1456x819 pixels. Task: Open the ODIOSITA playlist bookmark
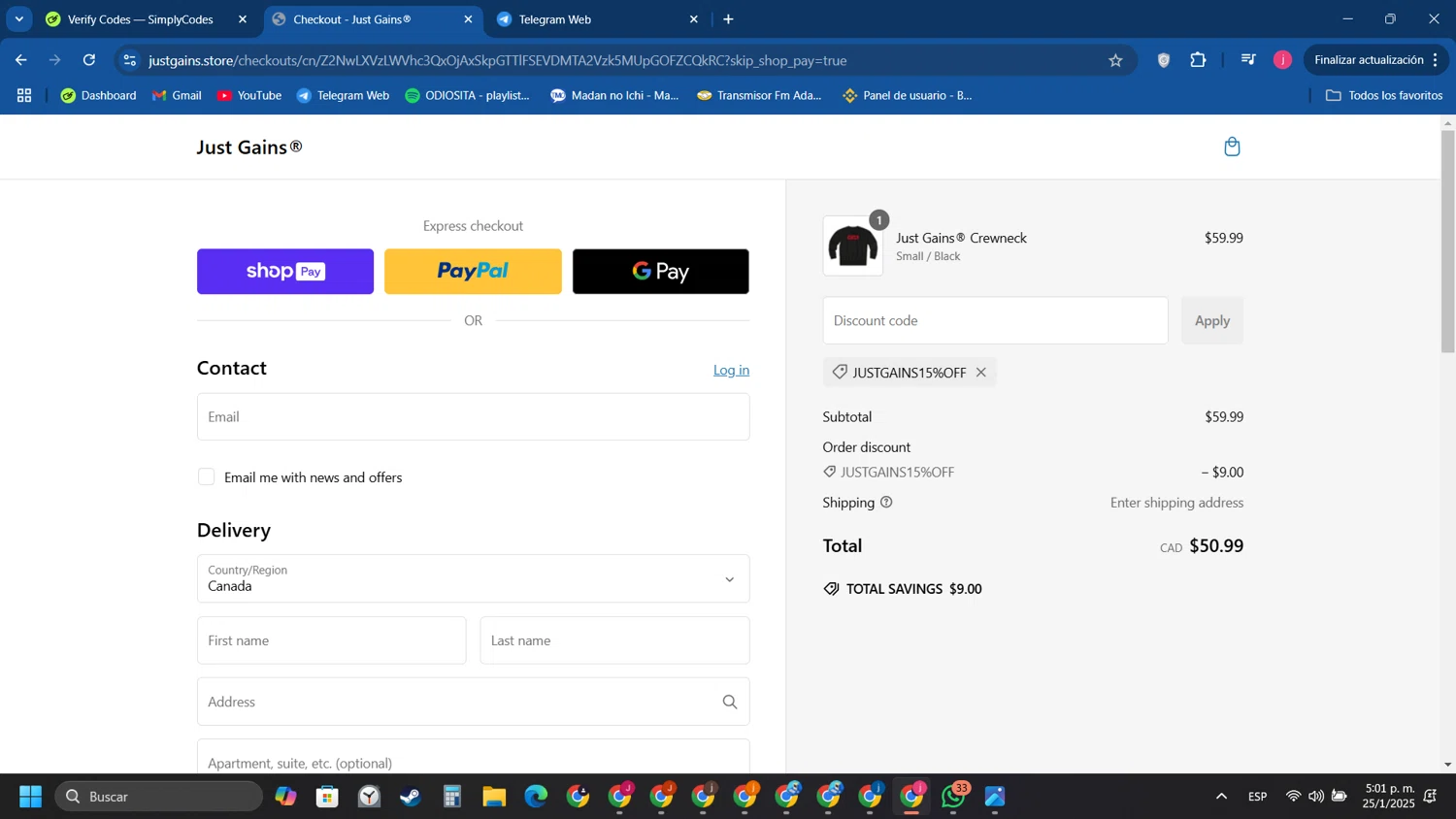coord(467,95)
